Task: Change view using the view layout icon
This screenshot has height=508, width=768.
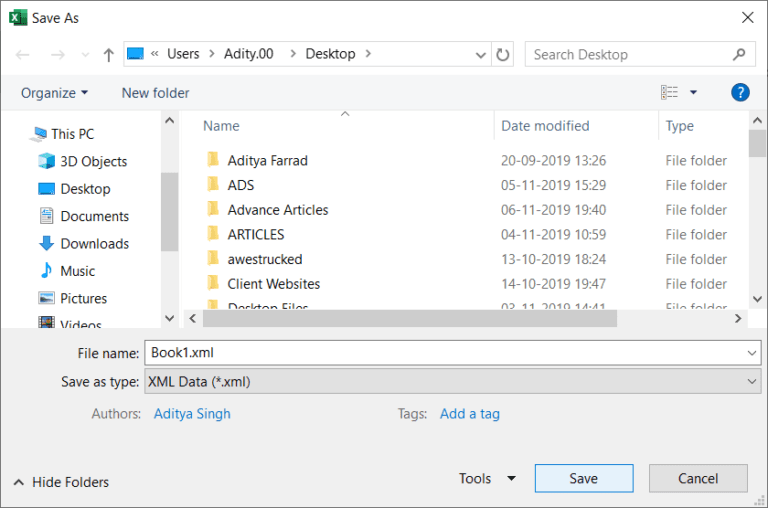Action: click(x=670, y=92)
